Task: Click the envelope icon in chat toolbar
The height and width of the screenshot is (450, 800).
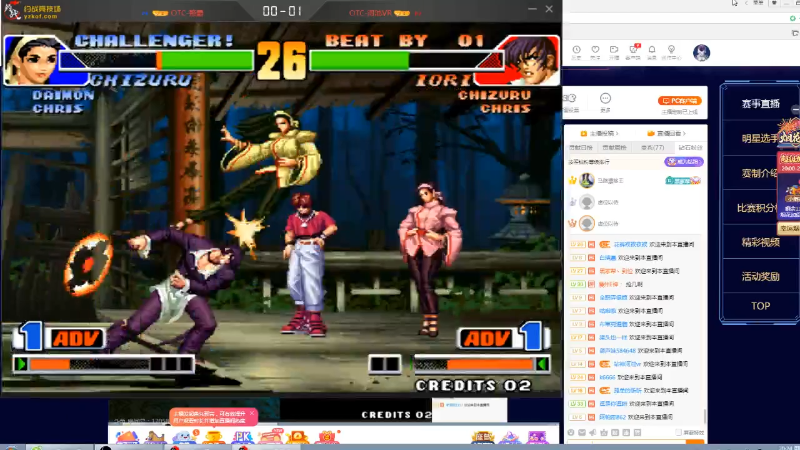Action: (x=582, y=433)
